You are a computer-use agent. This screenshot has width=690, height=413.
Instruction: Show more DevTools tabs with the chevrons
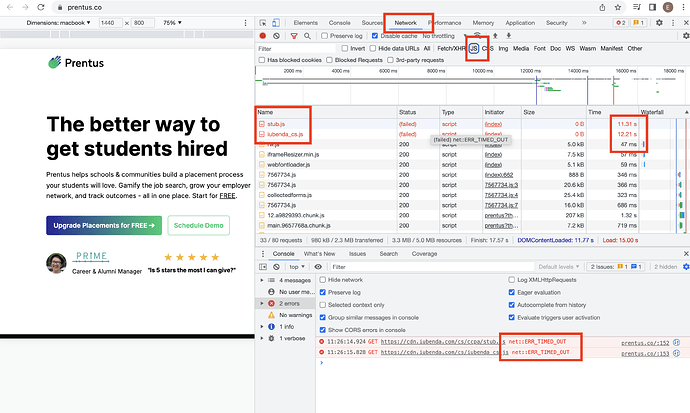coord(584,23)
